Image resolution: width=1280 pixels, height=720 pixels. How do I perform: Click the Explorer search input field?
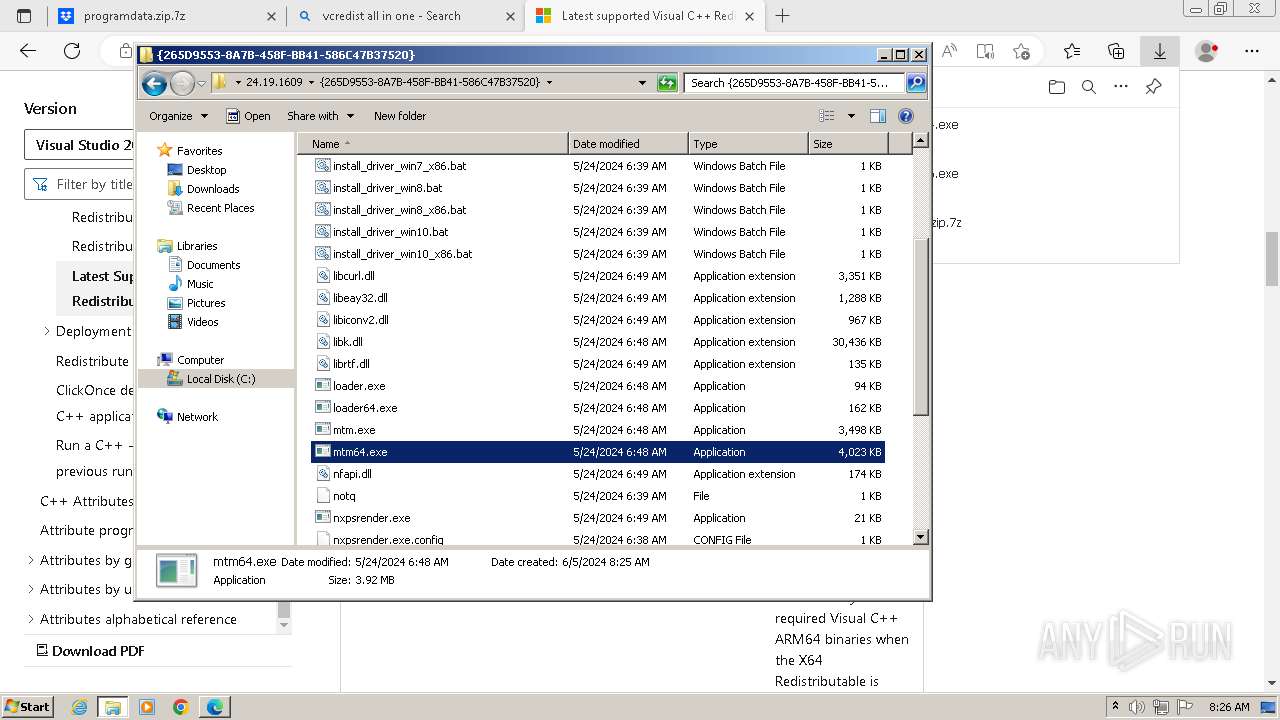coord(794,83)
